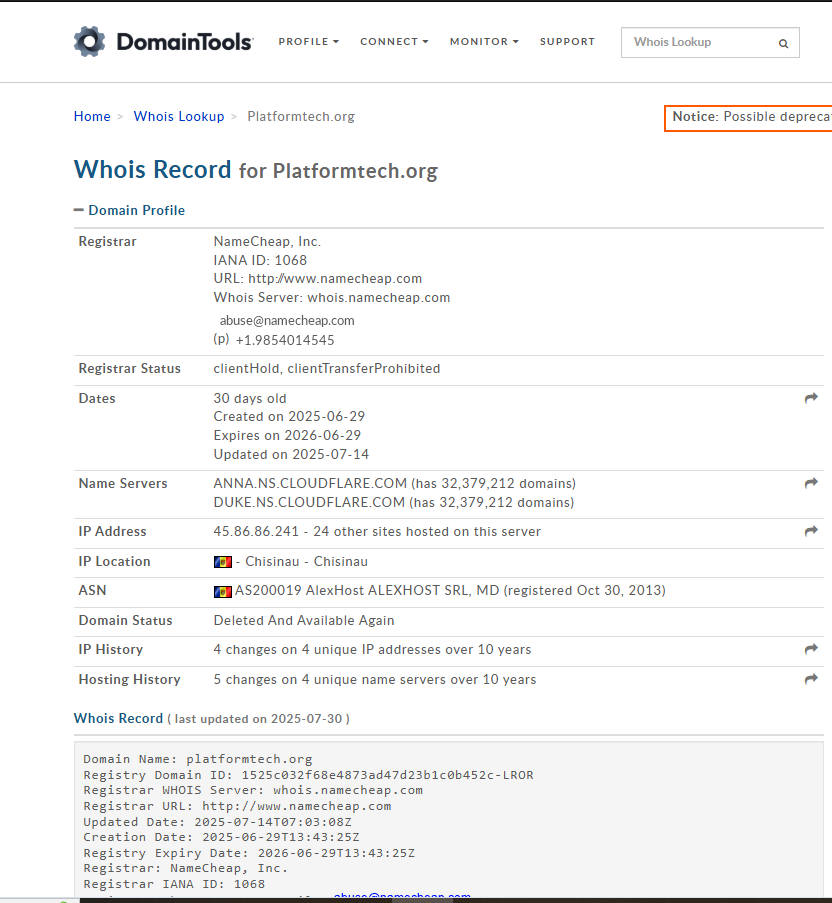832x903 pixels.
Task: Click the share arrow in Name Servers row
Action: (x=811, y=483)
